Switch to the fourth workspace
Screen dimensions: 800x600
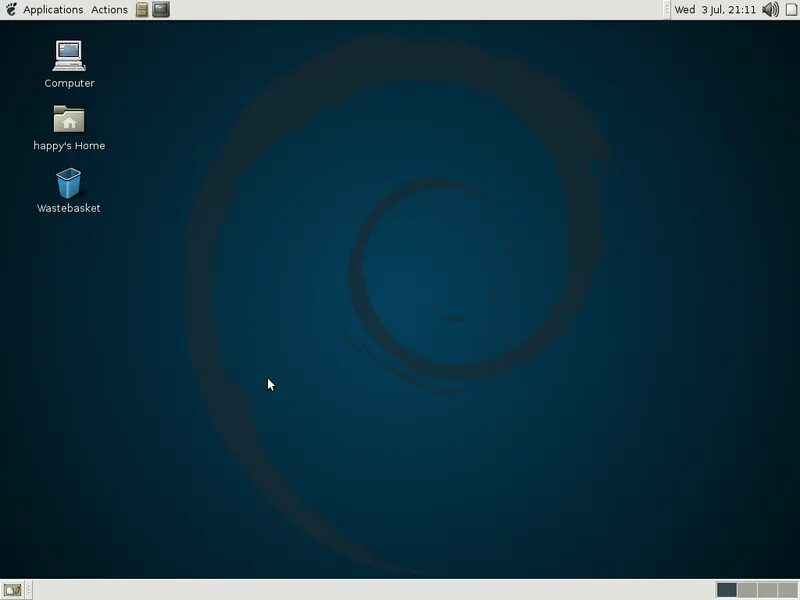[x=788, y=590]
